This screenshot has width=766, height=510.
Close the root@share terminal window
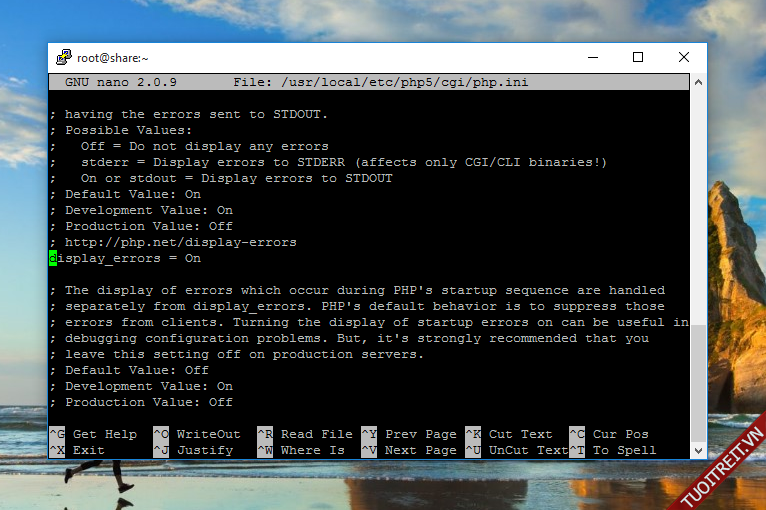[x=684, y=57]
